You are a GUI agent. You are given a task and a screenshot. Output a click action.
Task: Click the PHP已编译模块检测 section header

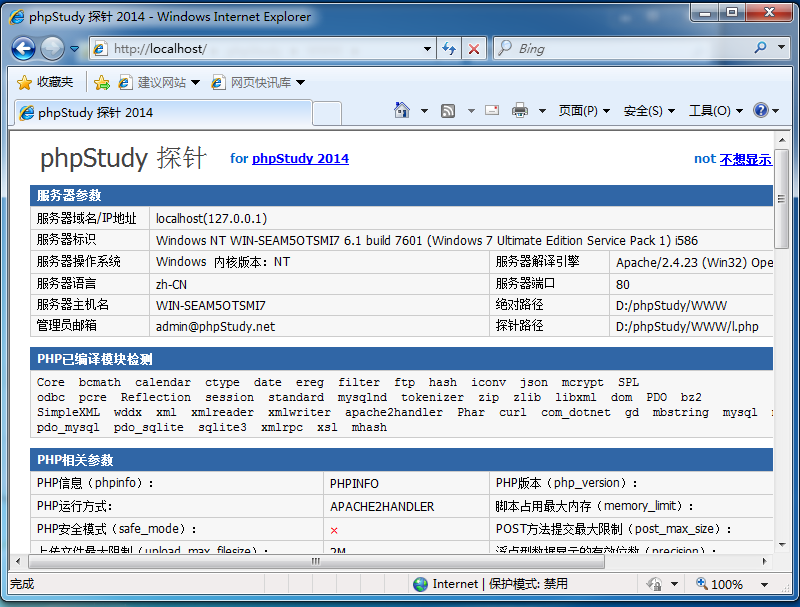(x=401, y=359)
